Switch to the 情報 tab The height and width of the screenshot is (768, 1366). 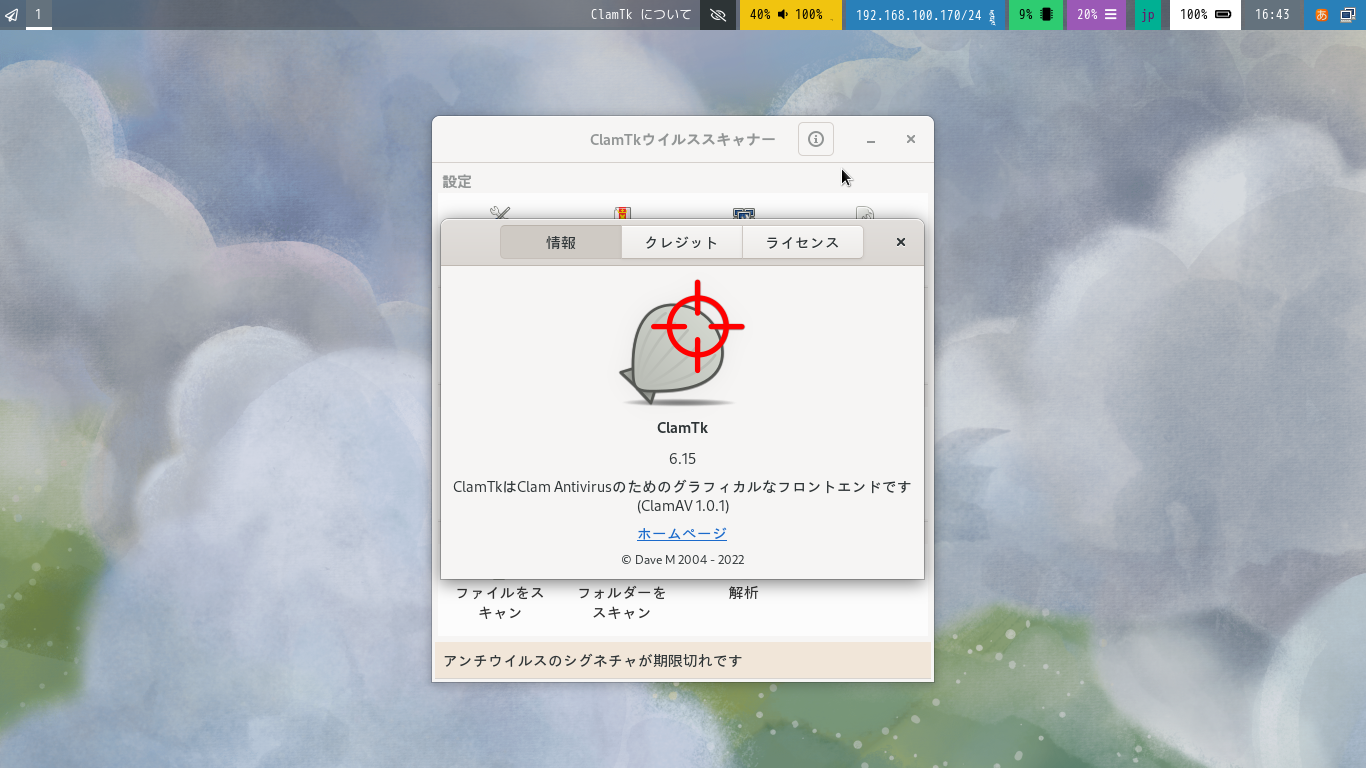561,242
